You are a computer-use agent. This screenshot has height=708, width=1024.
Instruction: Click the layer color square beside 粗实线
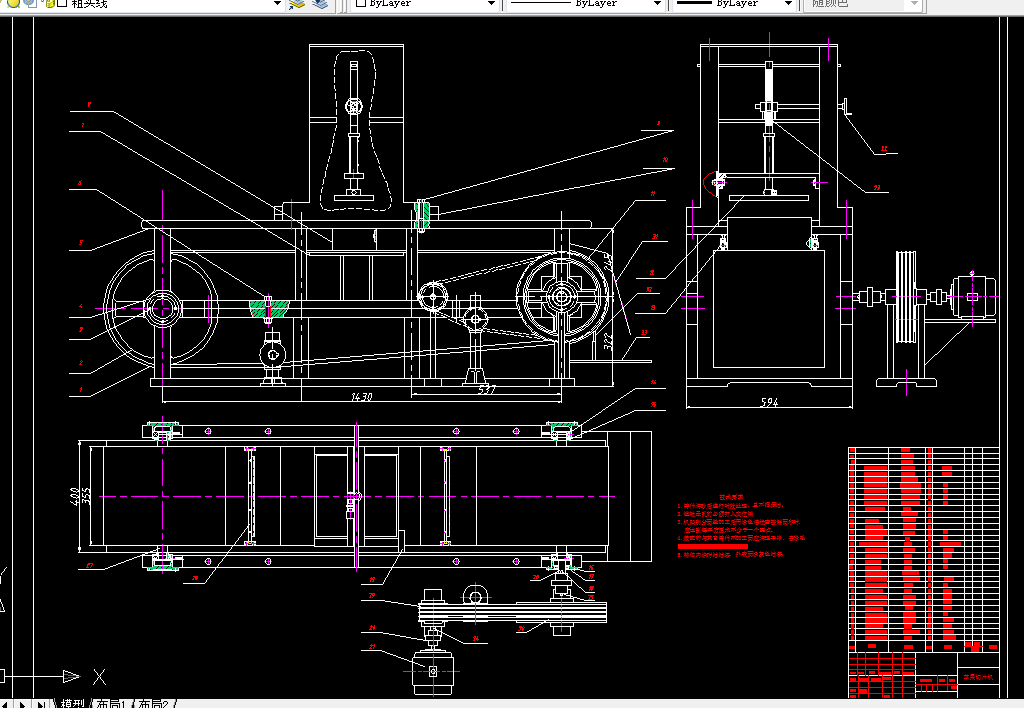(62, 3)
